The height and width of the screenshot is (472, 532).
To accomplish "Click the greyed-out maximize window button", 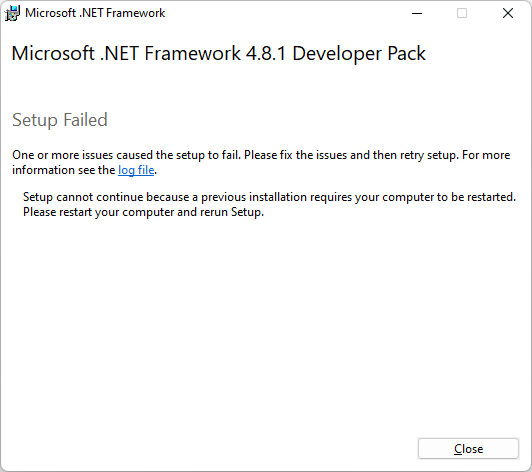I will click(x=462, y=13).
